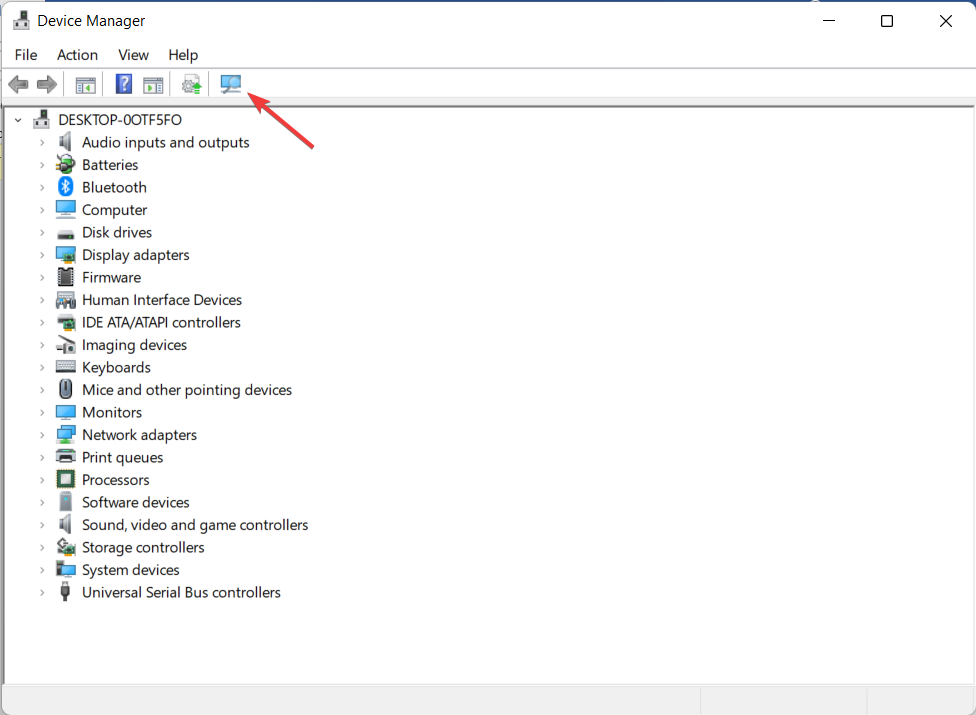
Task: Open the View menu
Action: [133, 55]
